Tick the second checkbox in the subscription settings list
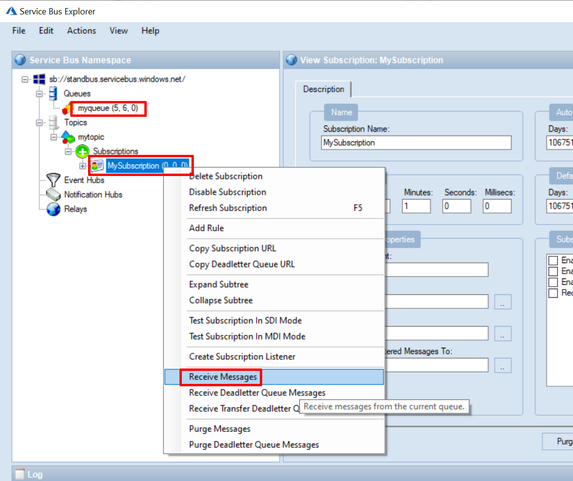The height and width of the screenshot is (481, 573). [x=553, y=271]
